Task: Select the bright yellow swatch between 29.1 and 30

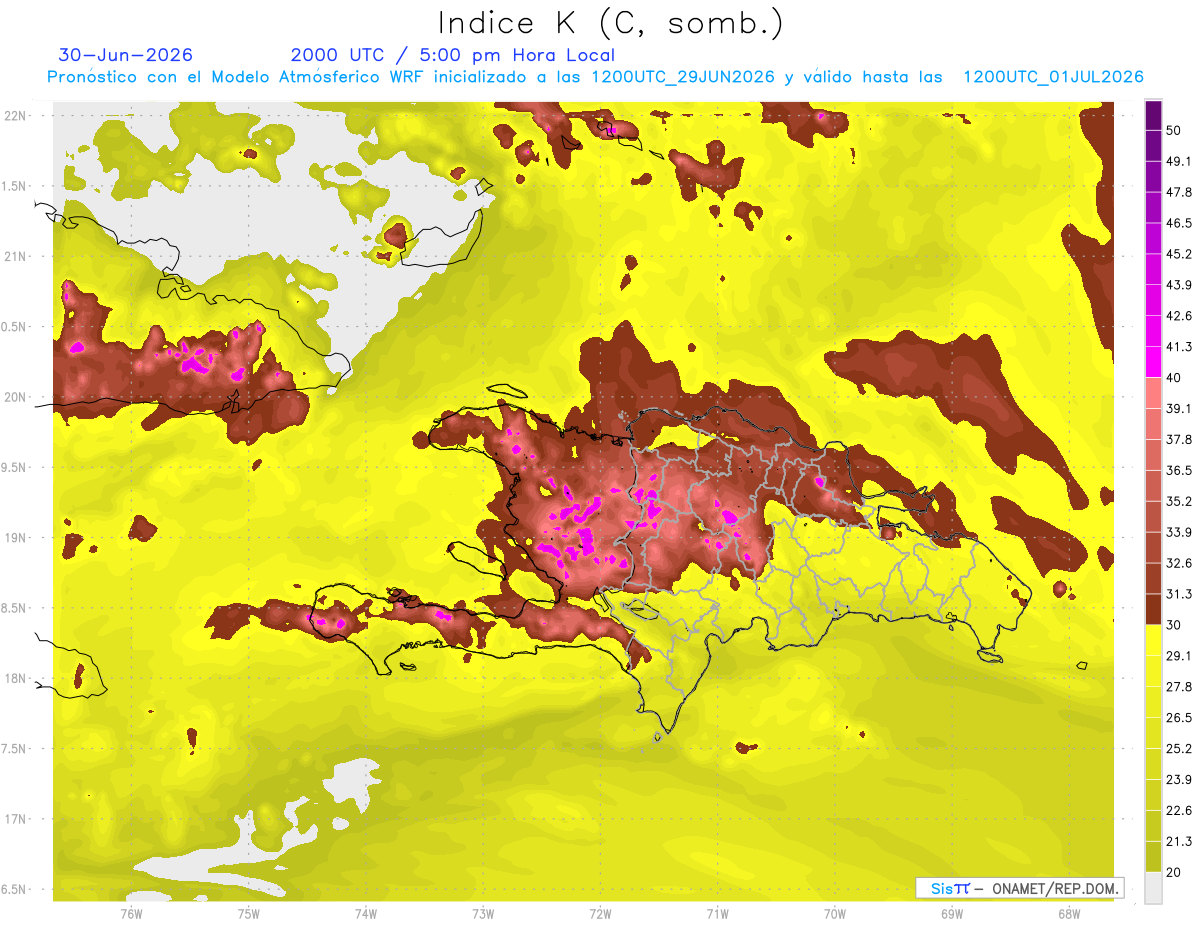Action: [1153, 640]
